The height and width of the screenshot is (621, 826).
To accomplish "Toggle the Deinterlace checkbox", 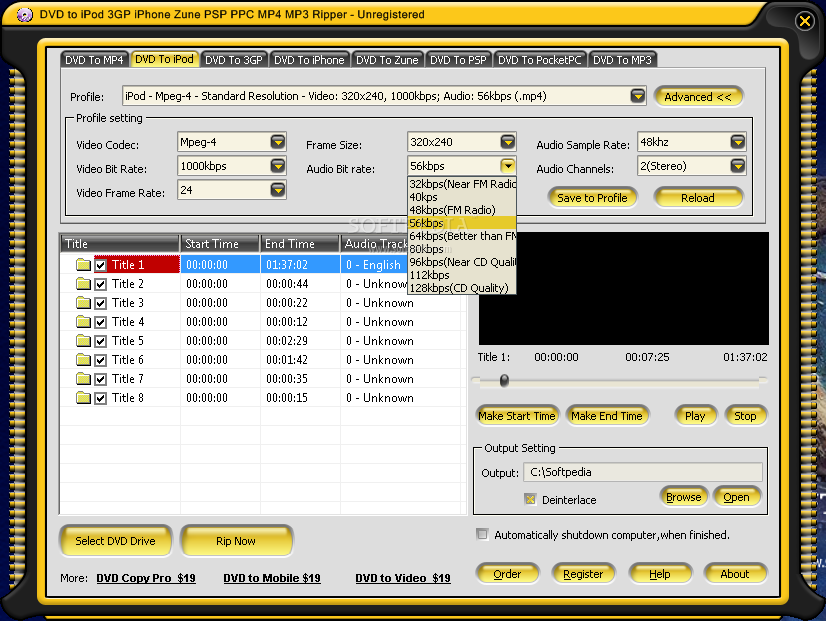I will pos(530,499).
